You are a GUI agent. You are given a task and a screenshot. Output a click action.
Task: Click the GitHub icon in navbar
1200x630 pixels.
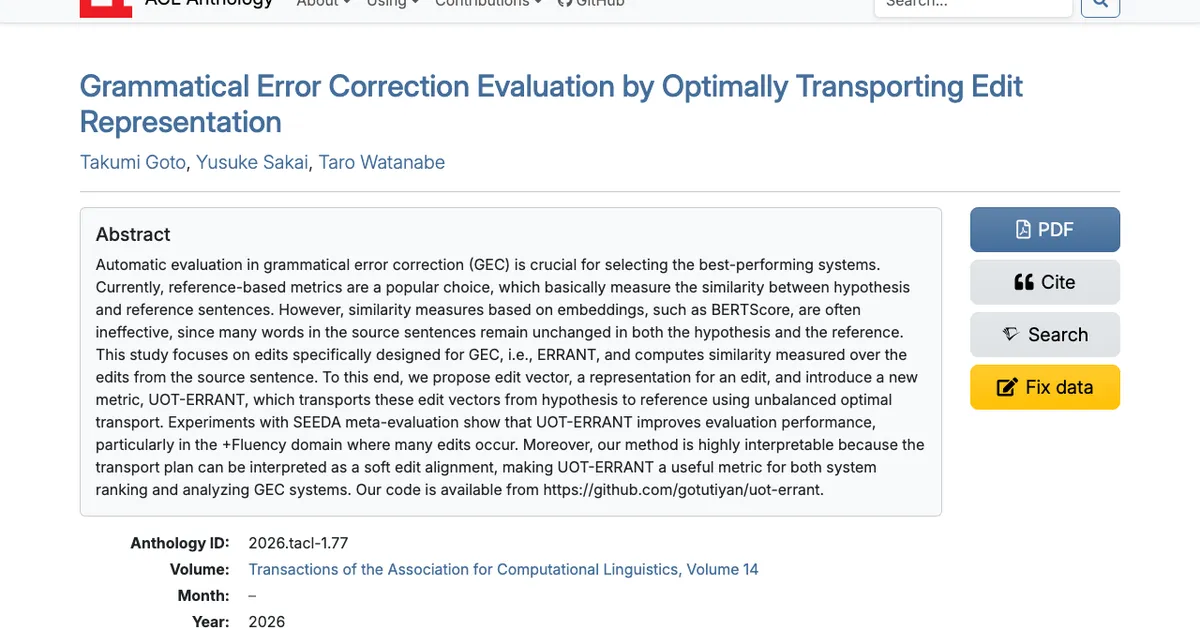[564, 3]
